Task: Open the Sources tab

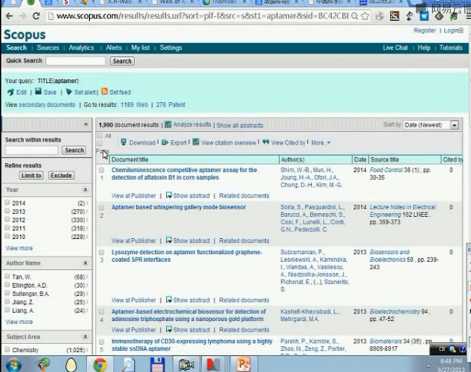Action: coord(48,48)
